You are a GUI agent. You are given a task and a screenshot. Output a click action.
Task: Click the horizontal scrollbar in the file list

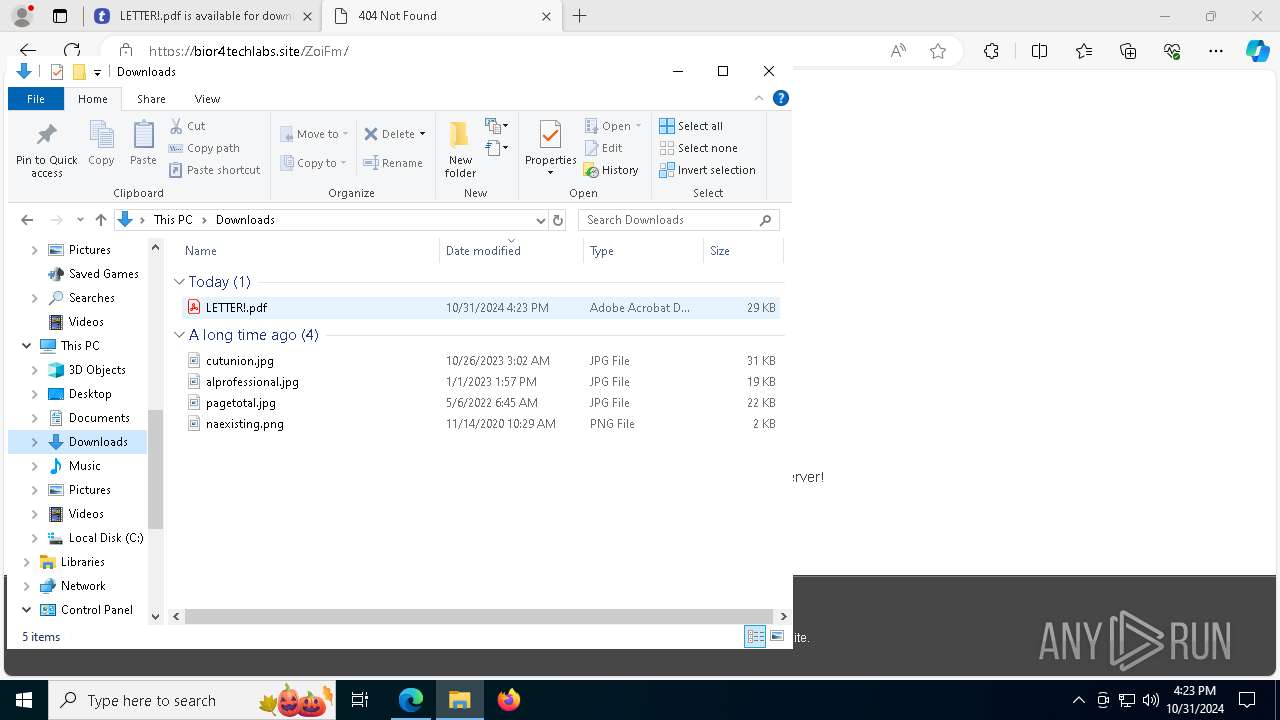(479, 616)
